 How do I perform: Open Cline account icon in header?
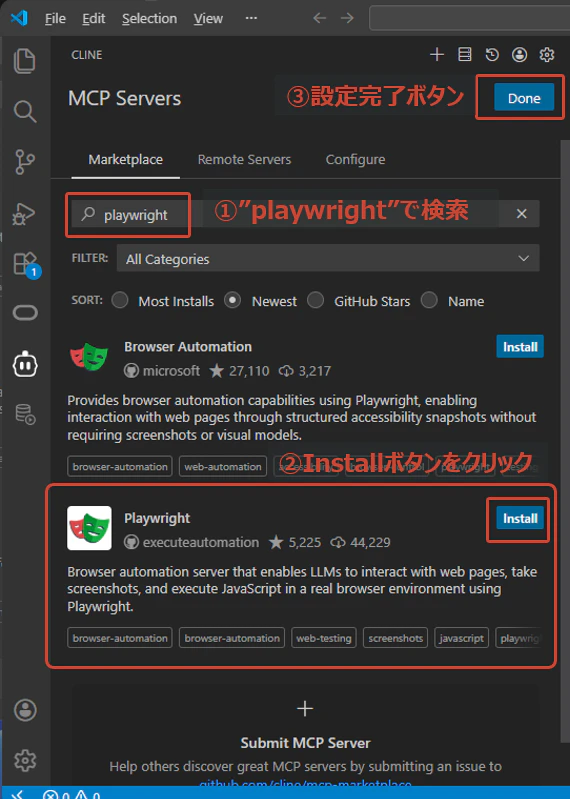click(x=520, y=55)
